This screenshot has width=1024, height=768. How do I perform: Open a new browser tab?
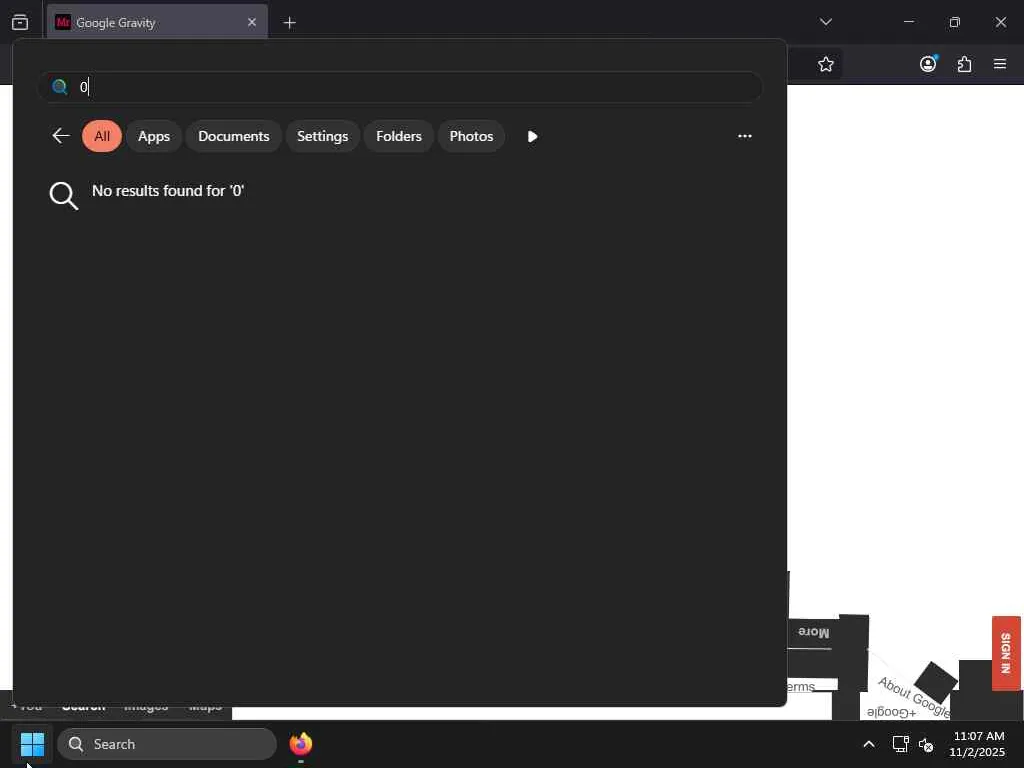289,23
